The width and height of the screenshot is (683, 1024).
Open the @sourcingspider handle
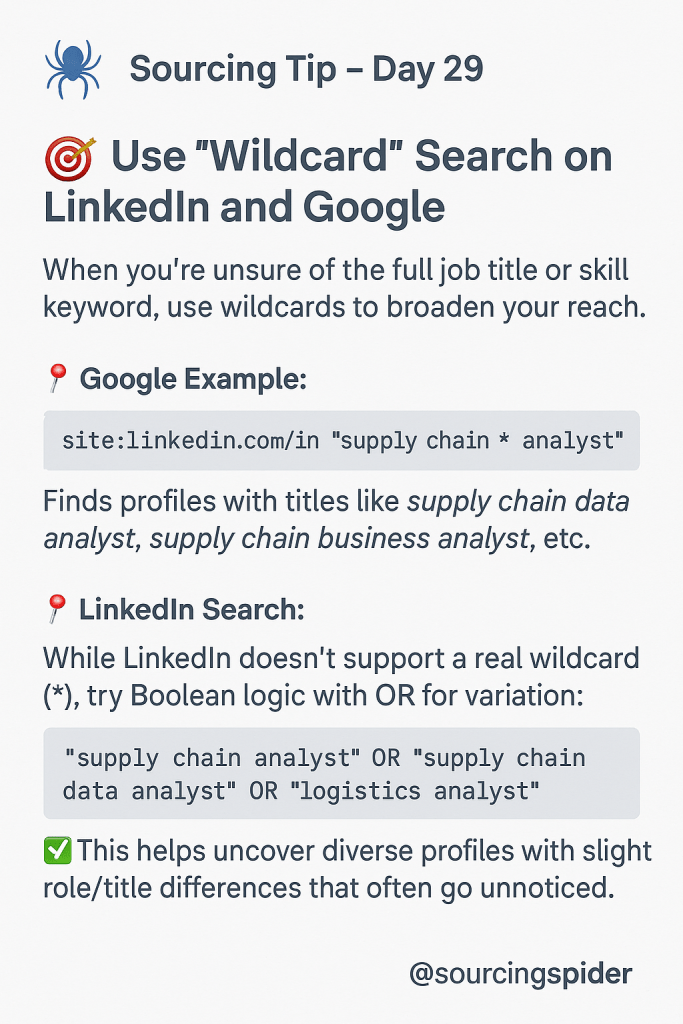[520, 973]
